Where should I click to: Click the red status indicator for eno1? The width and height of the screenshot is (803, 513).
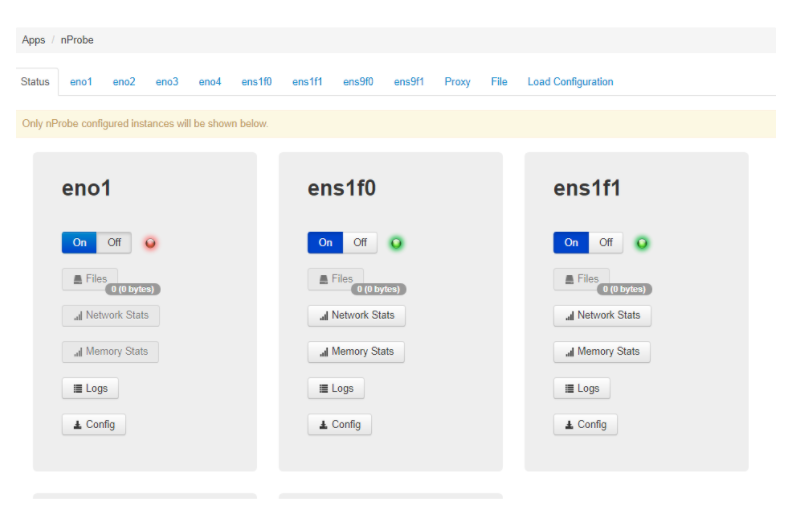coord(151,243)
